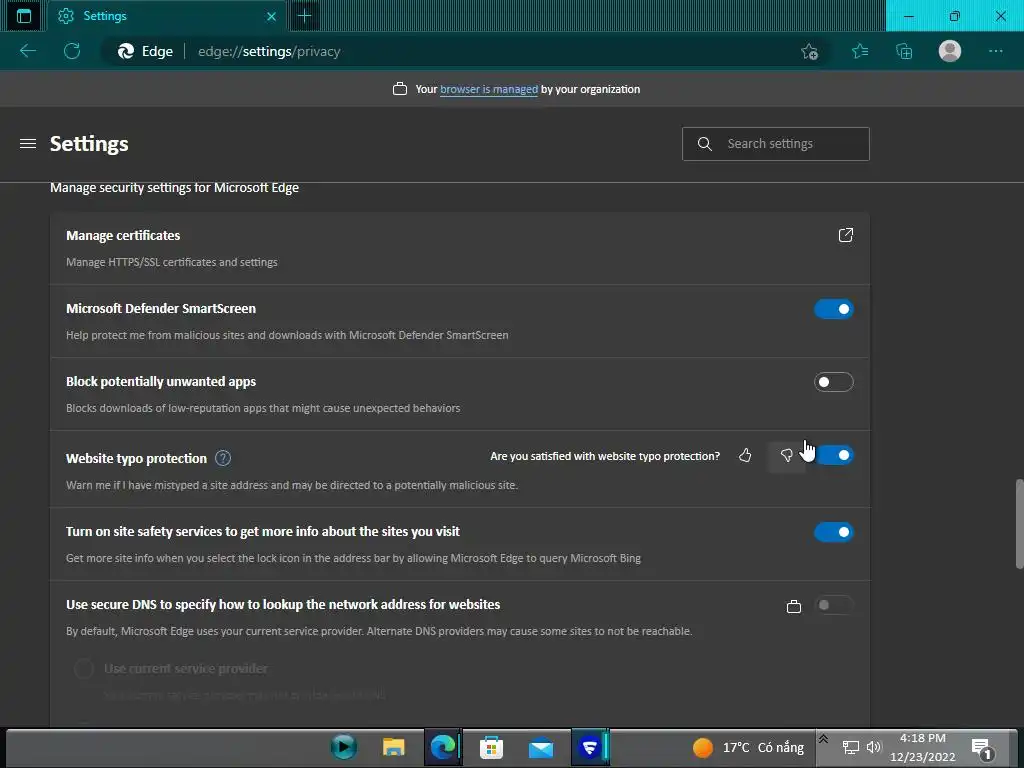Viewport: 1024px width, 768px height.
Task: Click the managed-by-organization briefcase icon in banner
Action: coord(400,89)
